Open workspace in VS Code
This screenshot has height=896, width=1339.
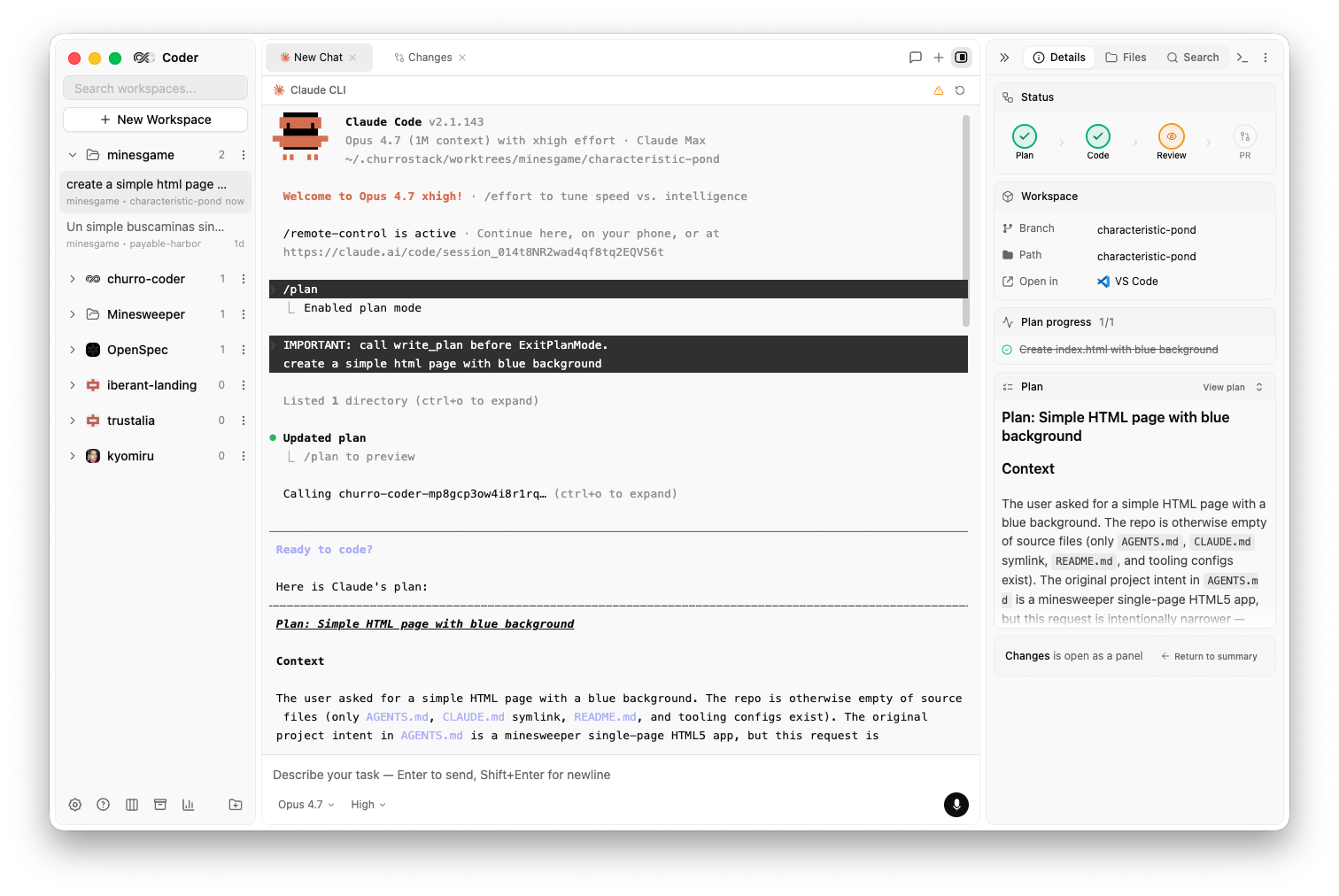click(1127, 282)
